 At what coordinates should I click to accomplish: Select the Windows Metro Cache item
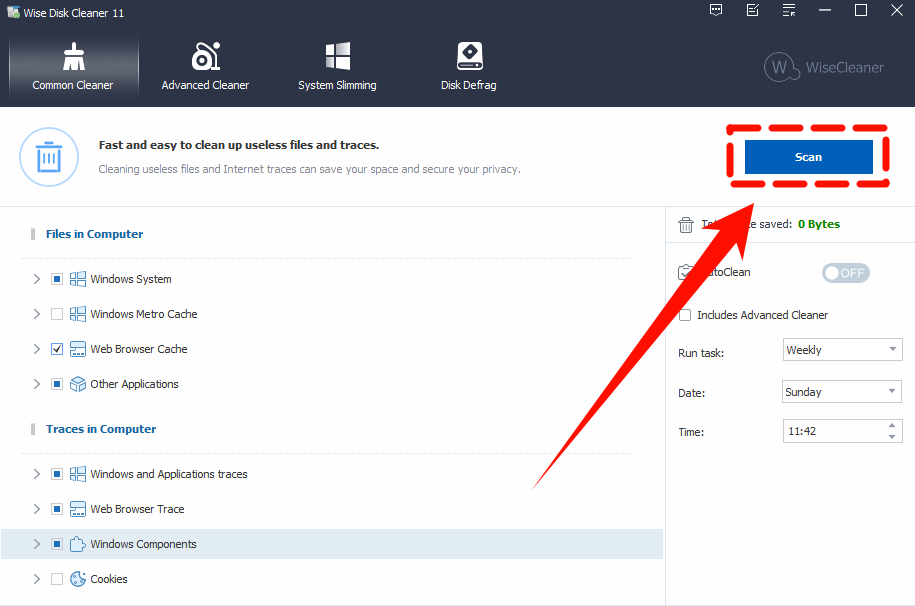click(144, 314)
